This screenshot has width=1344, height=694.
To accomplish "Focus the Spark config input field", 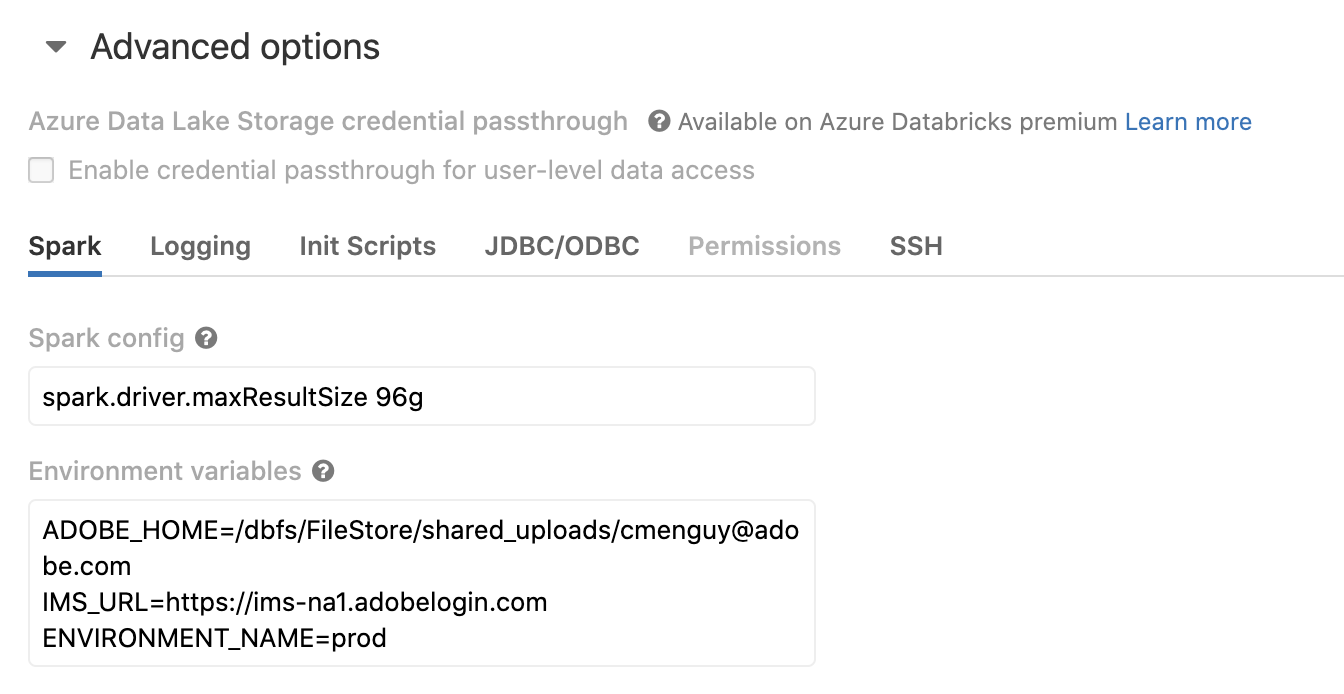I will (x=422, y=396).
